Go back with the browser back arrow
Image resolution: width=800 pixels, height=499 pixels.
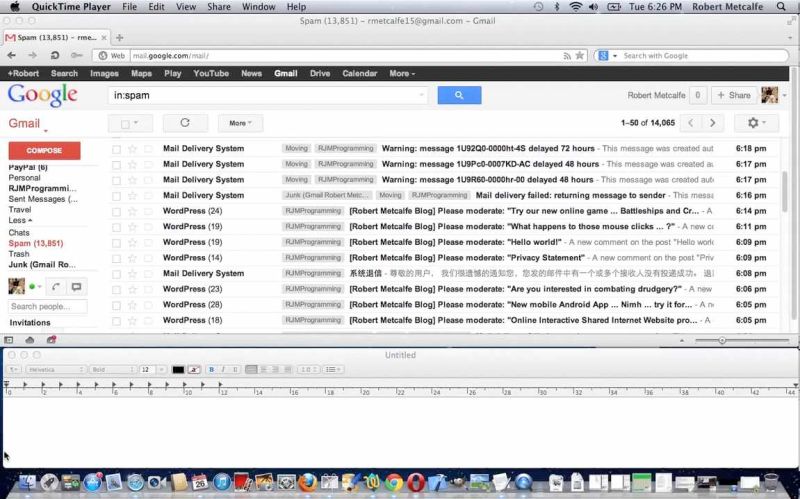(11, 55)
